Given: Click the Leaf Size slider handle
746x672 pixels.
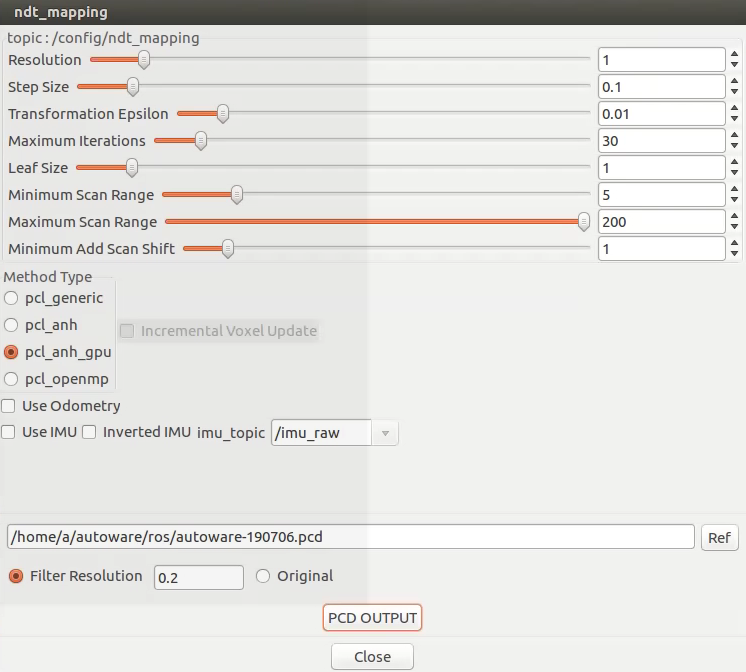Looking at the screenshot, I should (132, 168).
